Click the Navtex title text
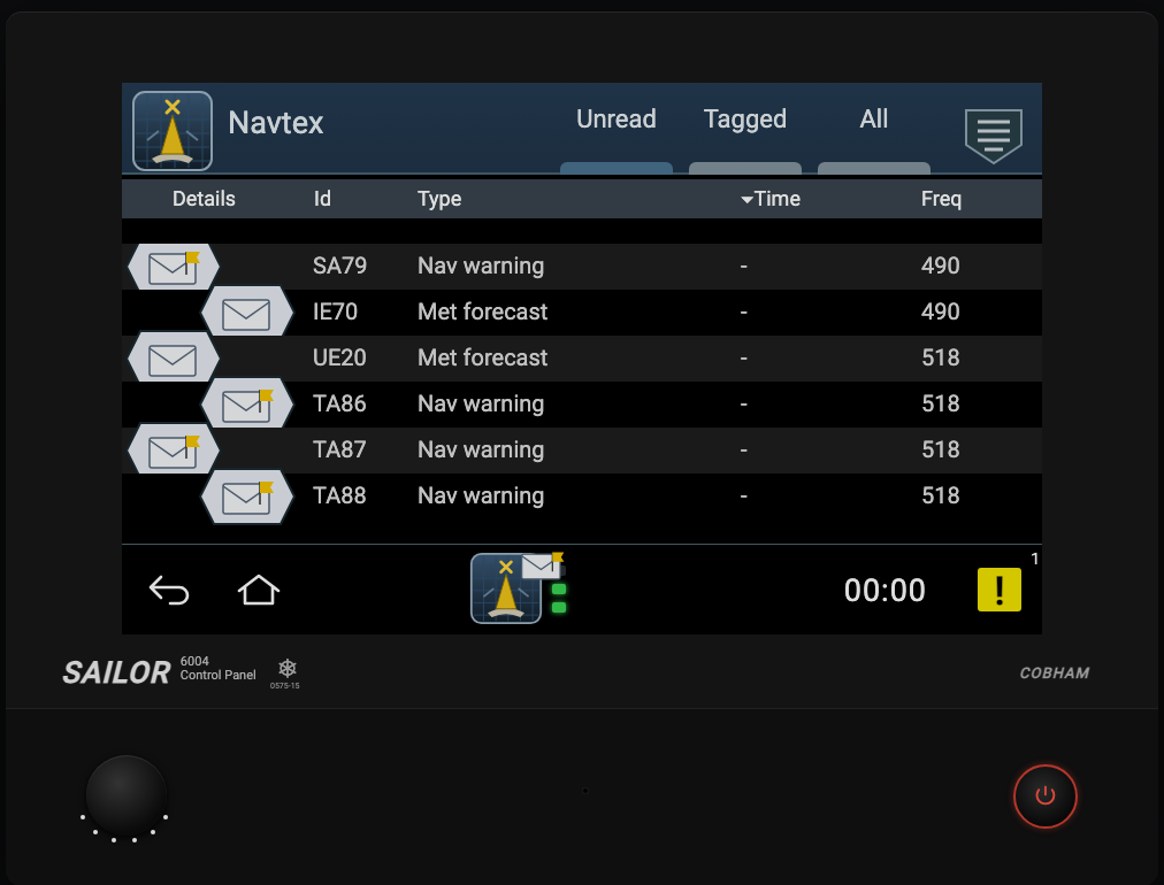Viewport: 1164px width, 885px height. click(275, 123)
